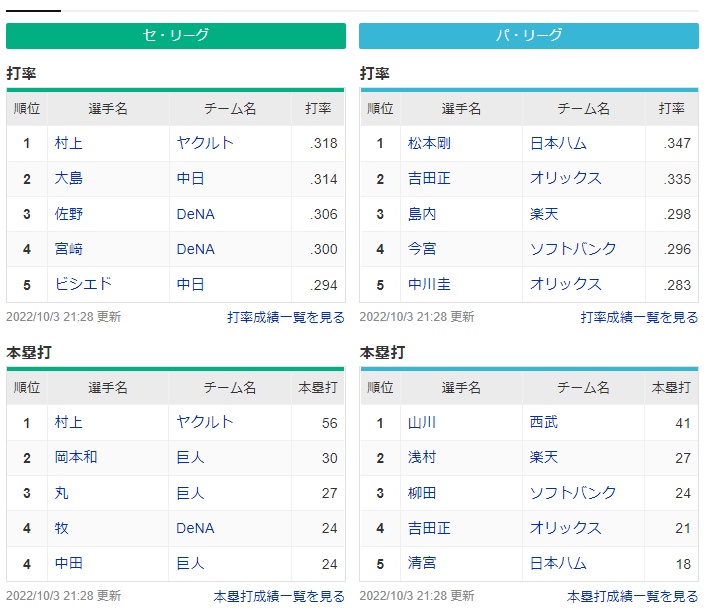This screenshot has height=614, width=715.
Task: Open player 山川's link
Action: pyautogui.click(x=422, y=422)
